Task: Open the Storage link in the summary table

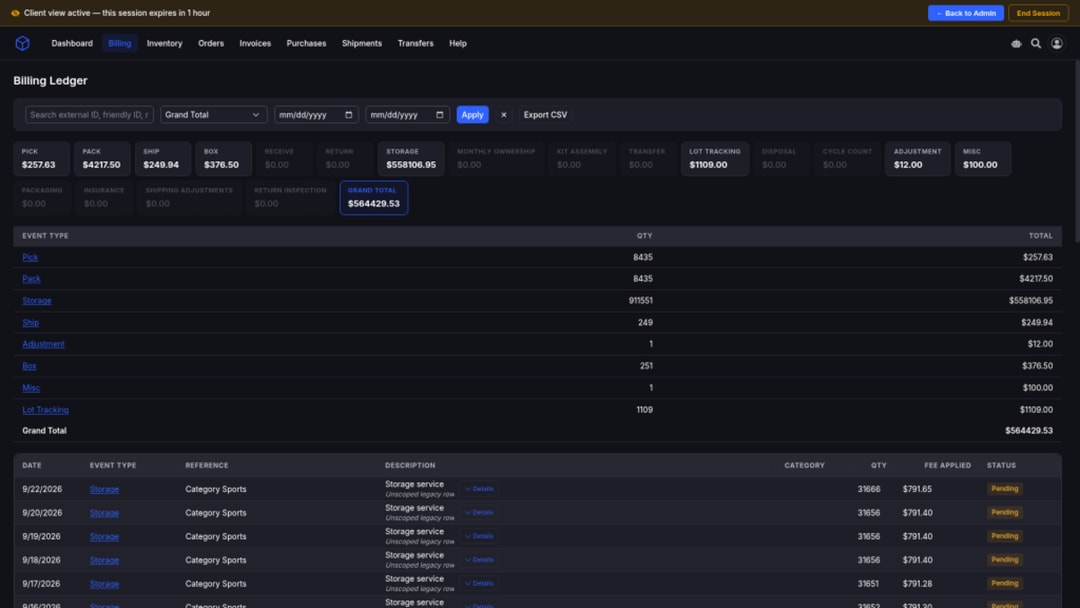Action: pos(37,301)
